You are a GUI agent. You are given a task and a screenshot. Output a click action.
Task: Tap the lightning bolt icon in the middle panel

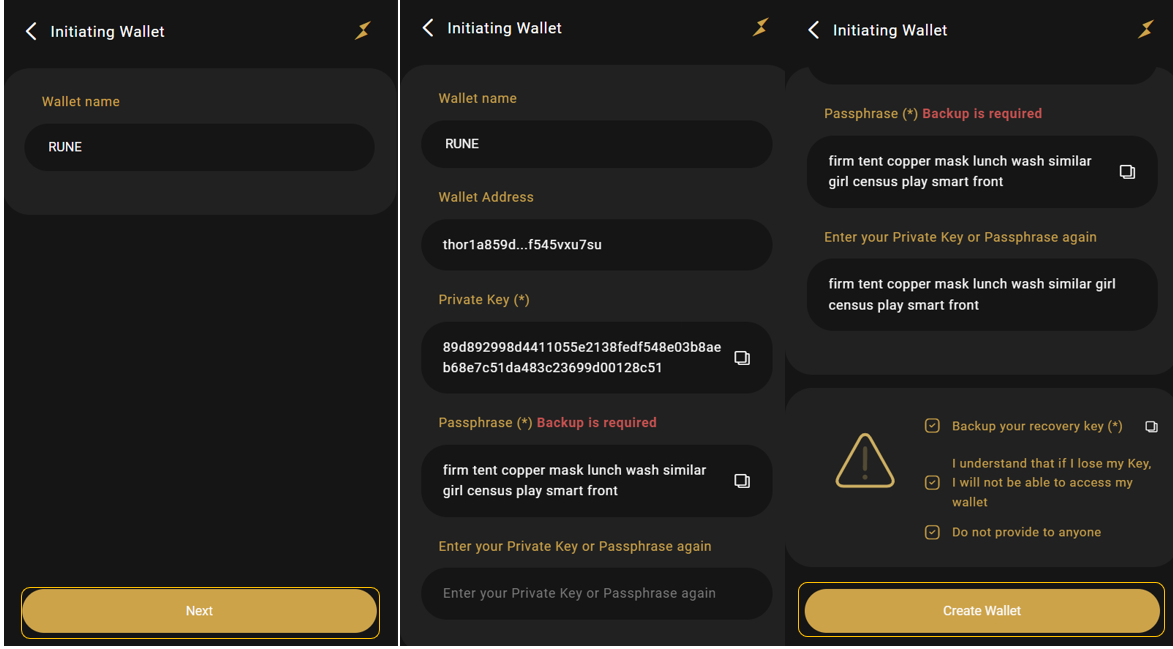(x=761, y=28)
